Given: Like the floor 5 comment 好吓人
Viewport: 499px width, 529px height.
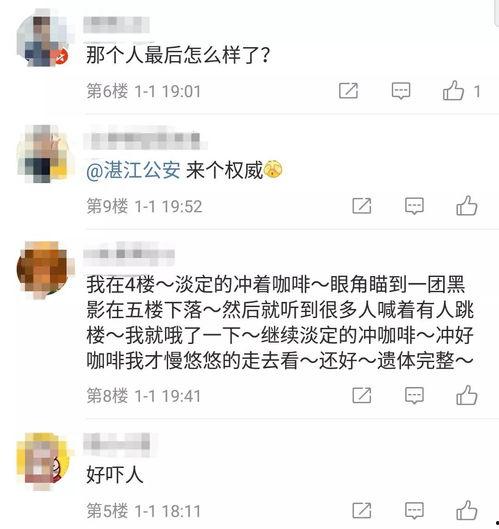Looking at the screenshot, I should point(467,510).
